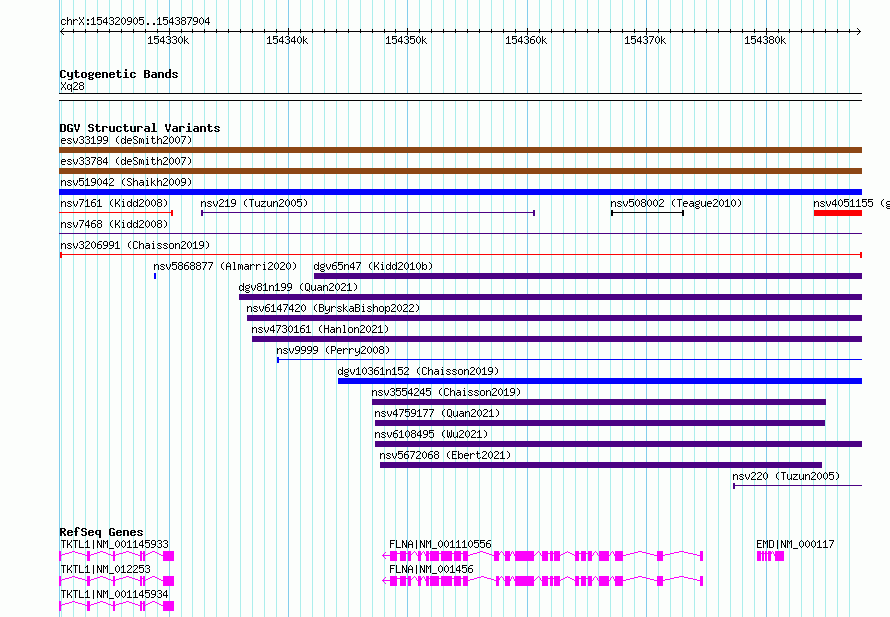Click the 154350k ruler label
The image size is (890, 617).
click(x=406, y=40)
